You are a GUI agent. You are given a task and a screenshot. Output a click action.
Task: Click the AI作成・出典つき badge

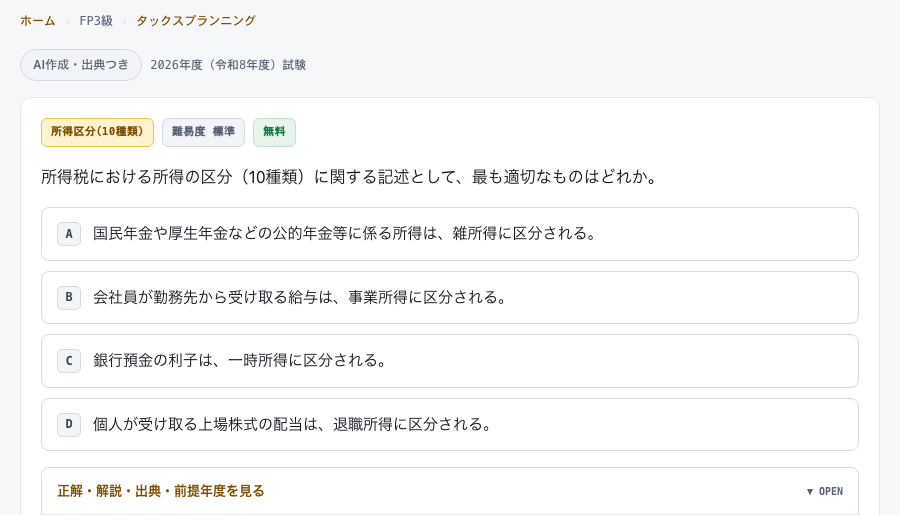(81, 65)
